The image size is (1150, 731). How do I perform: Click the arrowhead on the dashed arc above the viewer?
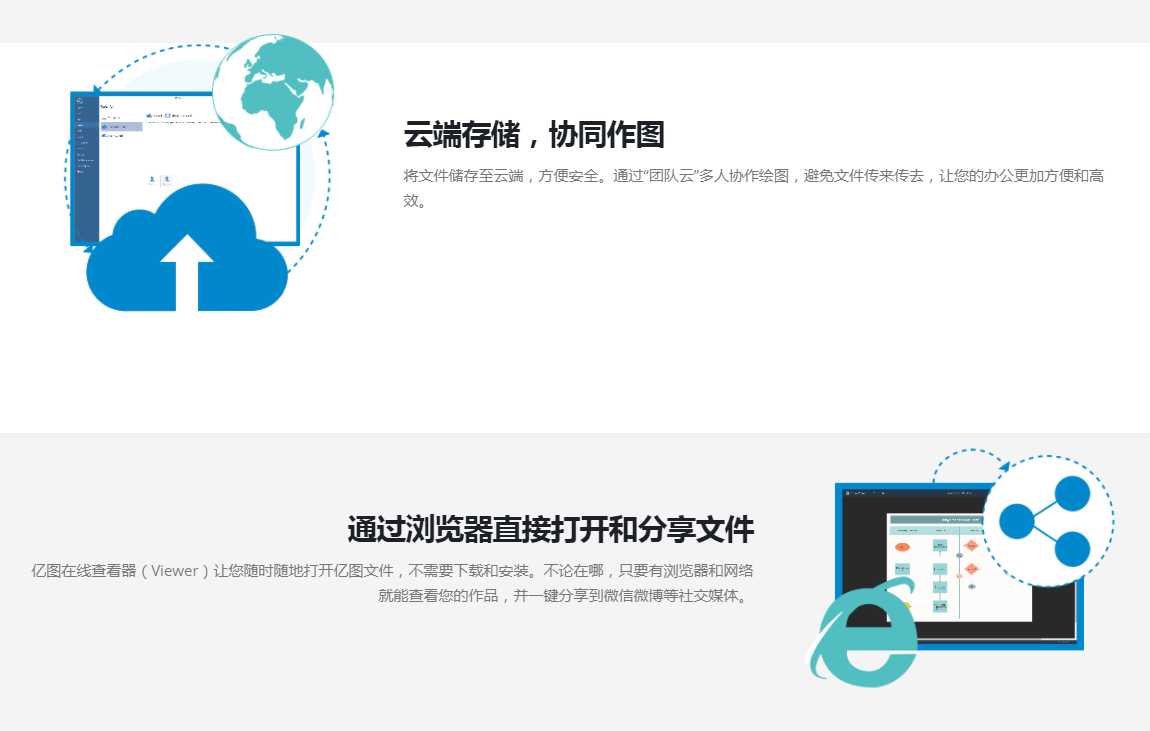click(x=1004, y=464)
